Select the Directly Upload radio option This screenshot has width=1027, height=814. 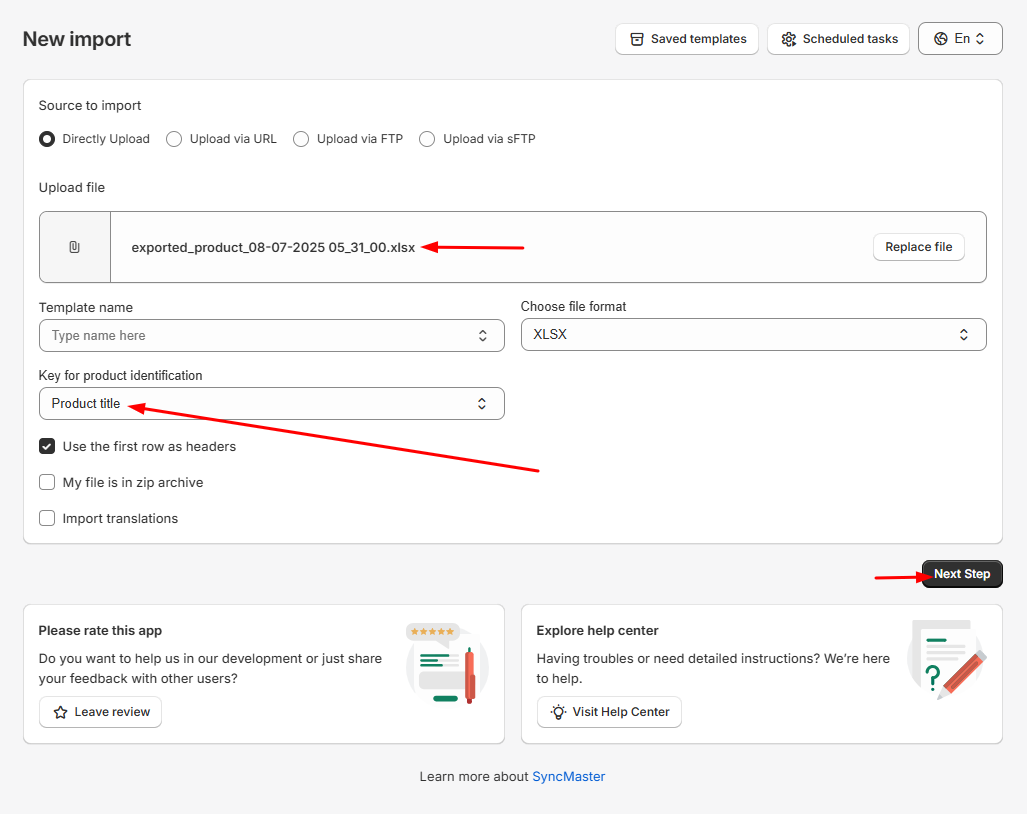[47, 139]
